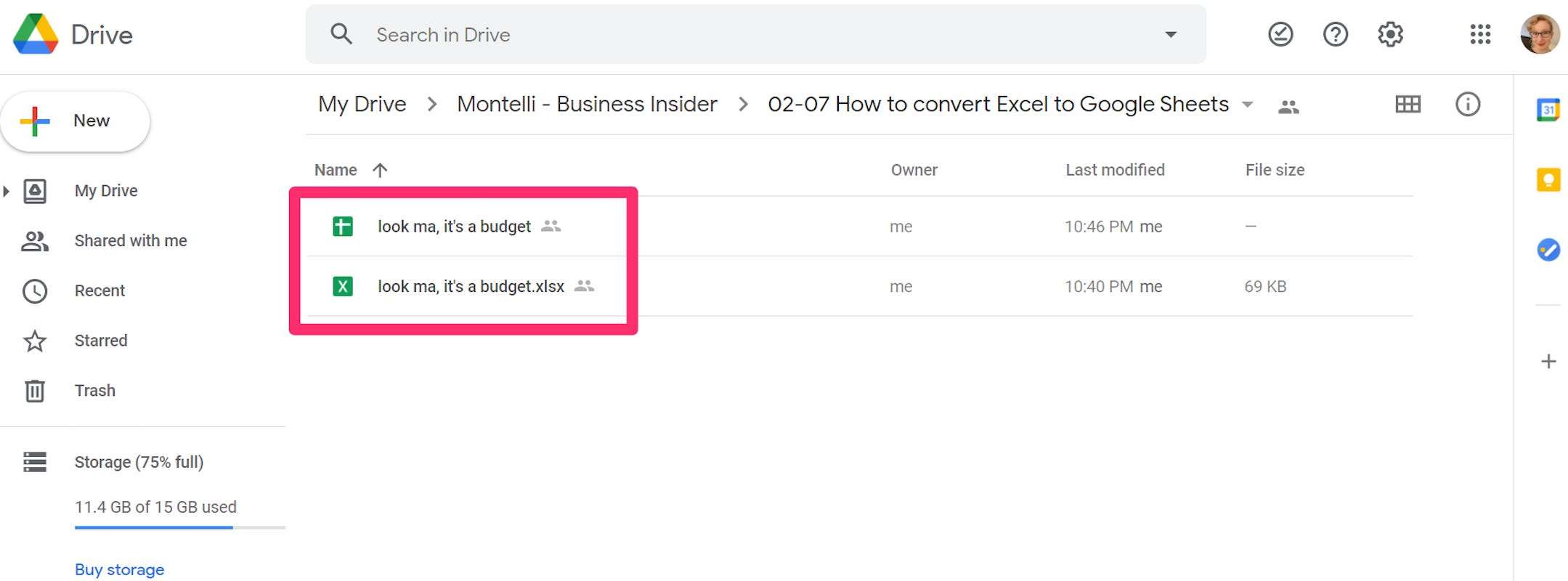Open the Settings gear icon
1568x581 pixels.
coord(1390,34)
